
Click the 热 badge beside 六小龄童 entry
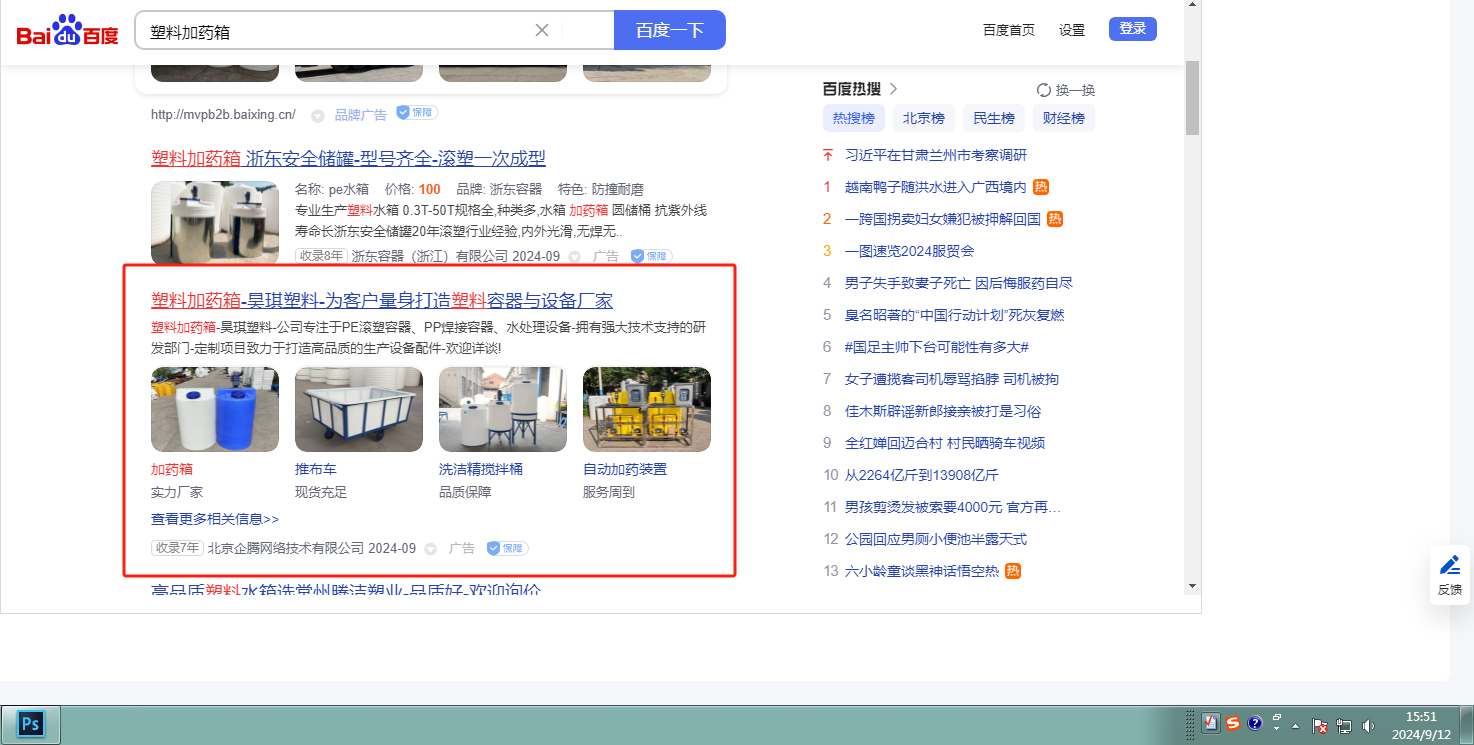tap(1013, 571)
